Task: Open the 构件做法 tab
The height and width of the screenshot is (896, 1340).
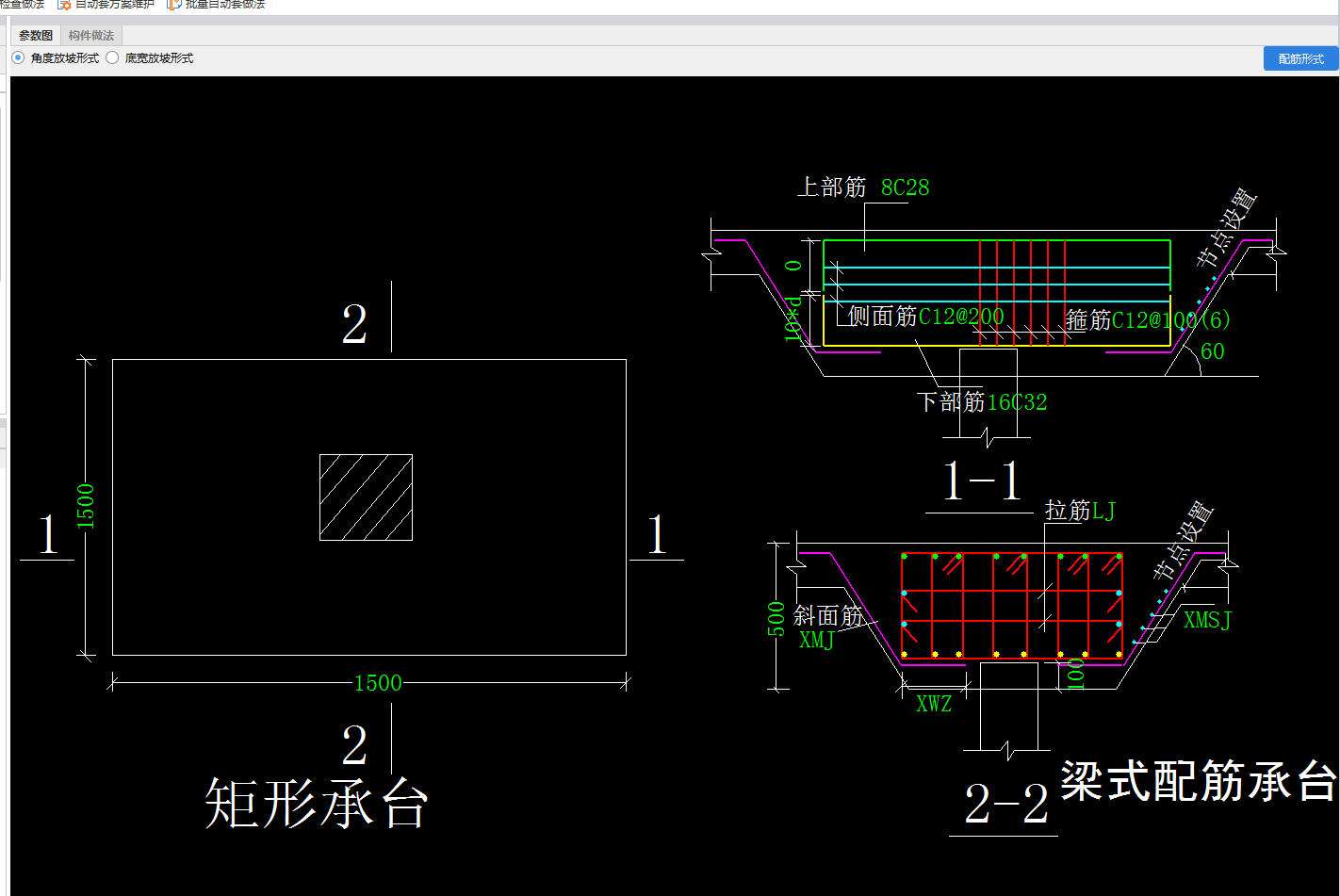Action: tap(91, 36)
